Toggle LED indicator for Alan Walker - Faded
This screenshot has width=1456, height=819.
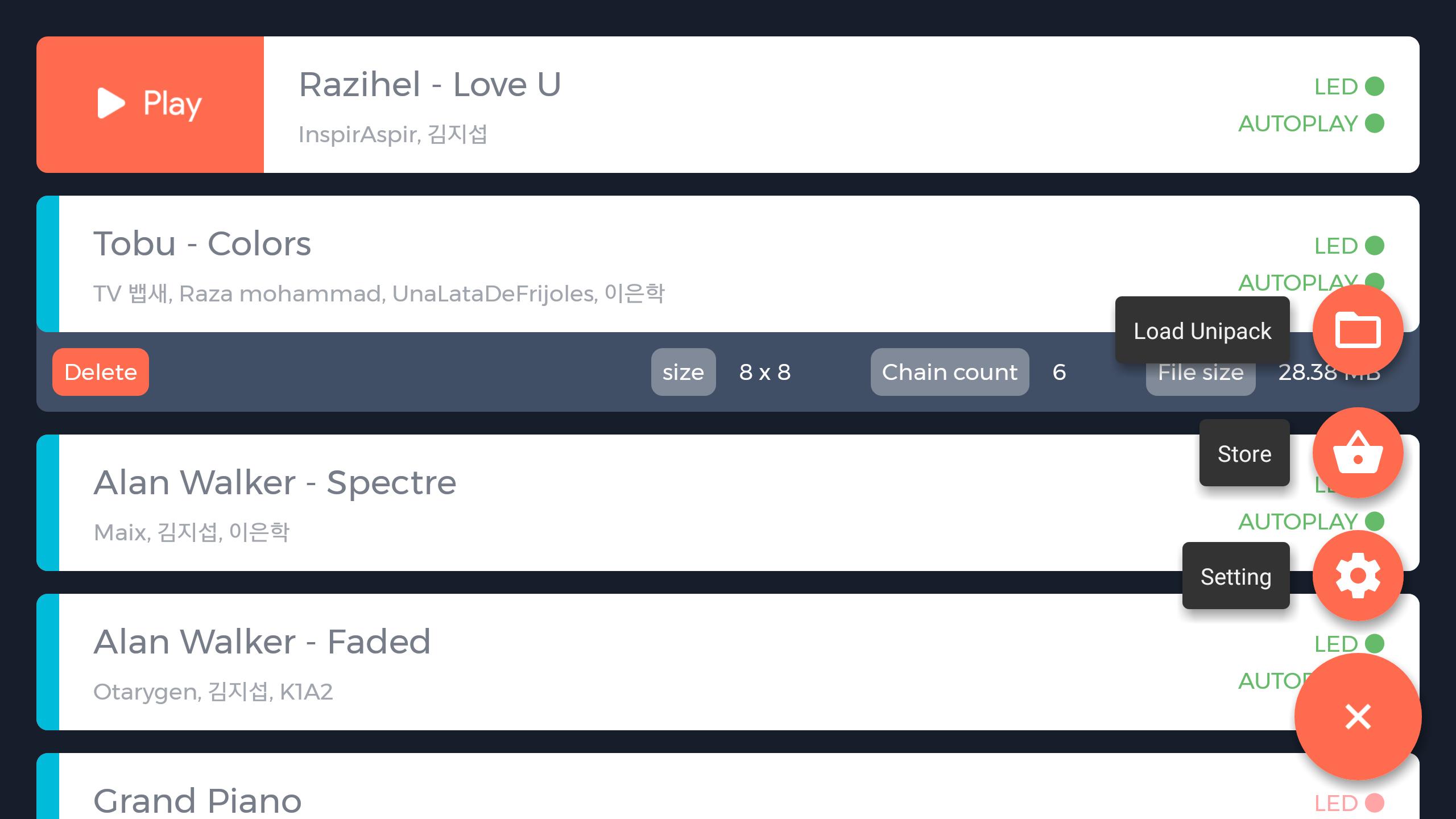1380,642
